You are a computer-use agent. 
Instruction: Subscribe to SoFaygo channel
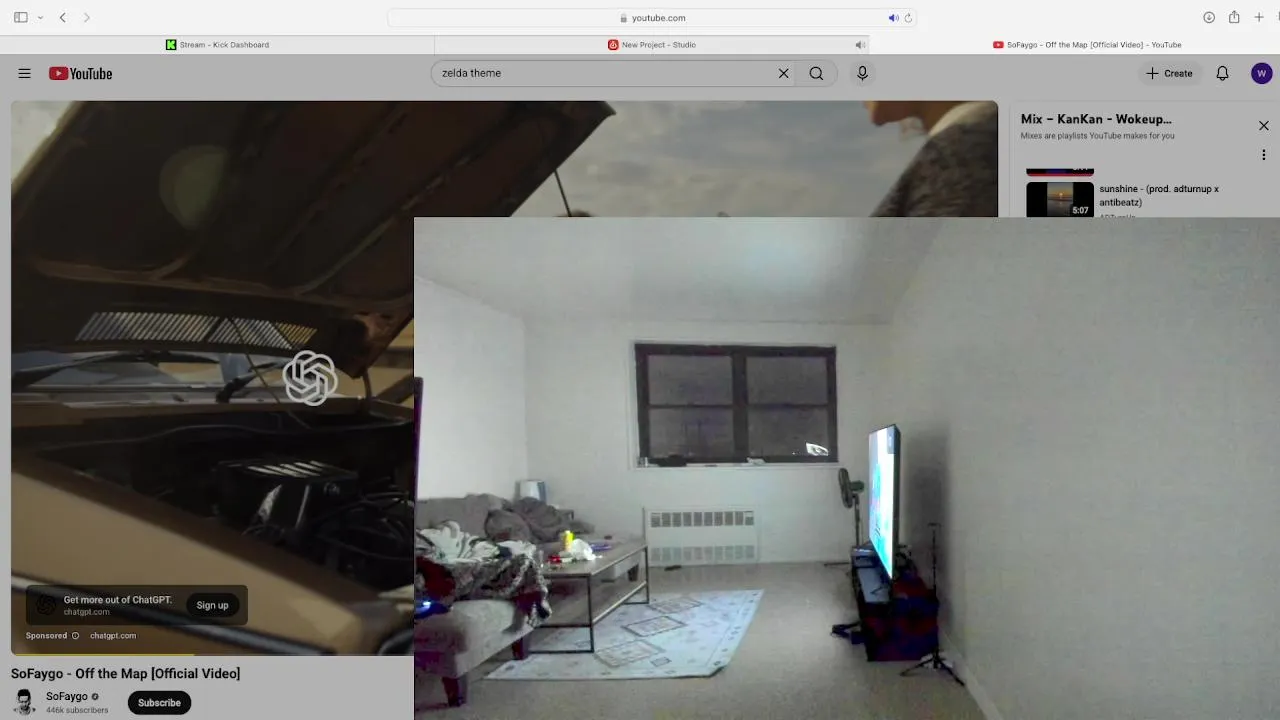(159, 703)
